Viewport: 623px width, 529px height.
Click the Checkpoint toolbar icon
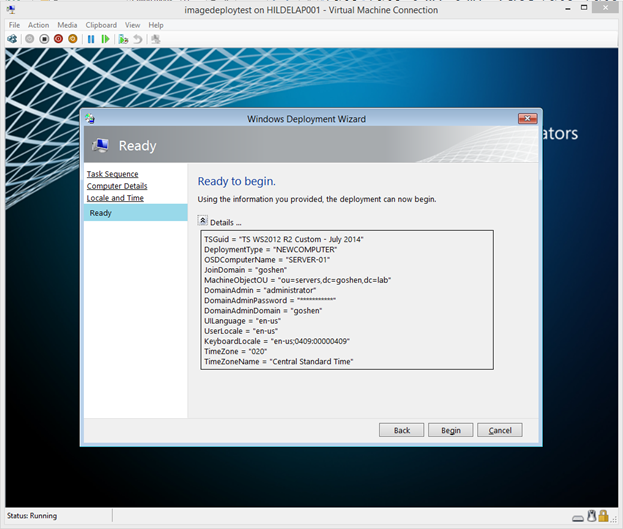[x=124, y=39]
